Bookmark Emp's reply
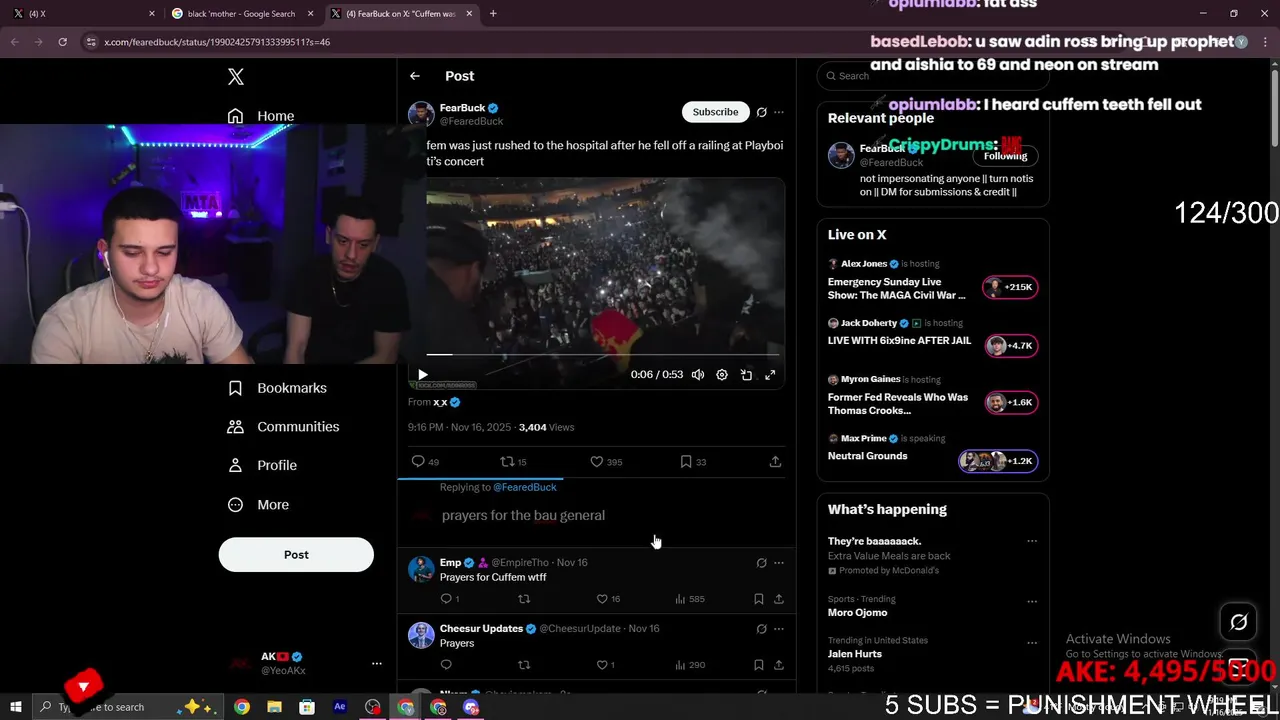The image size is (1280, 720). point(759,599)
